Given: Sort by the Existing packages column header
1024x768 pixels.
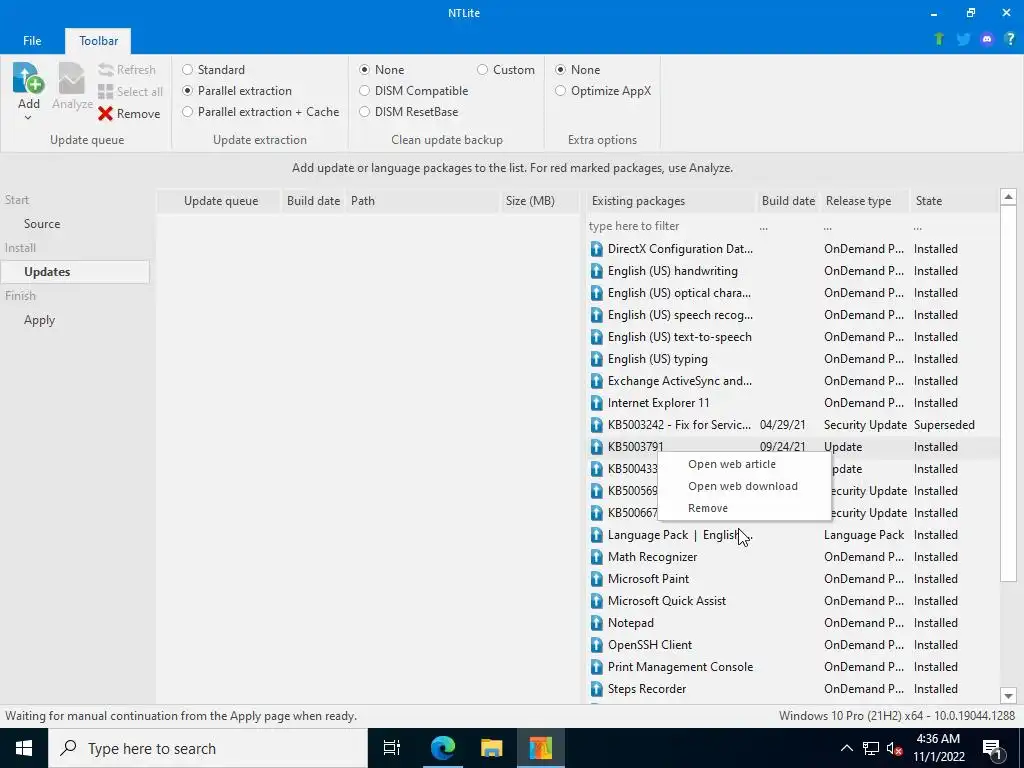Looking at the screenshot, I should [x=671, y=201].
